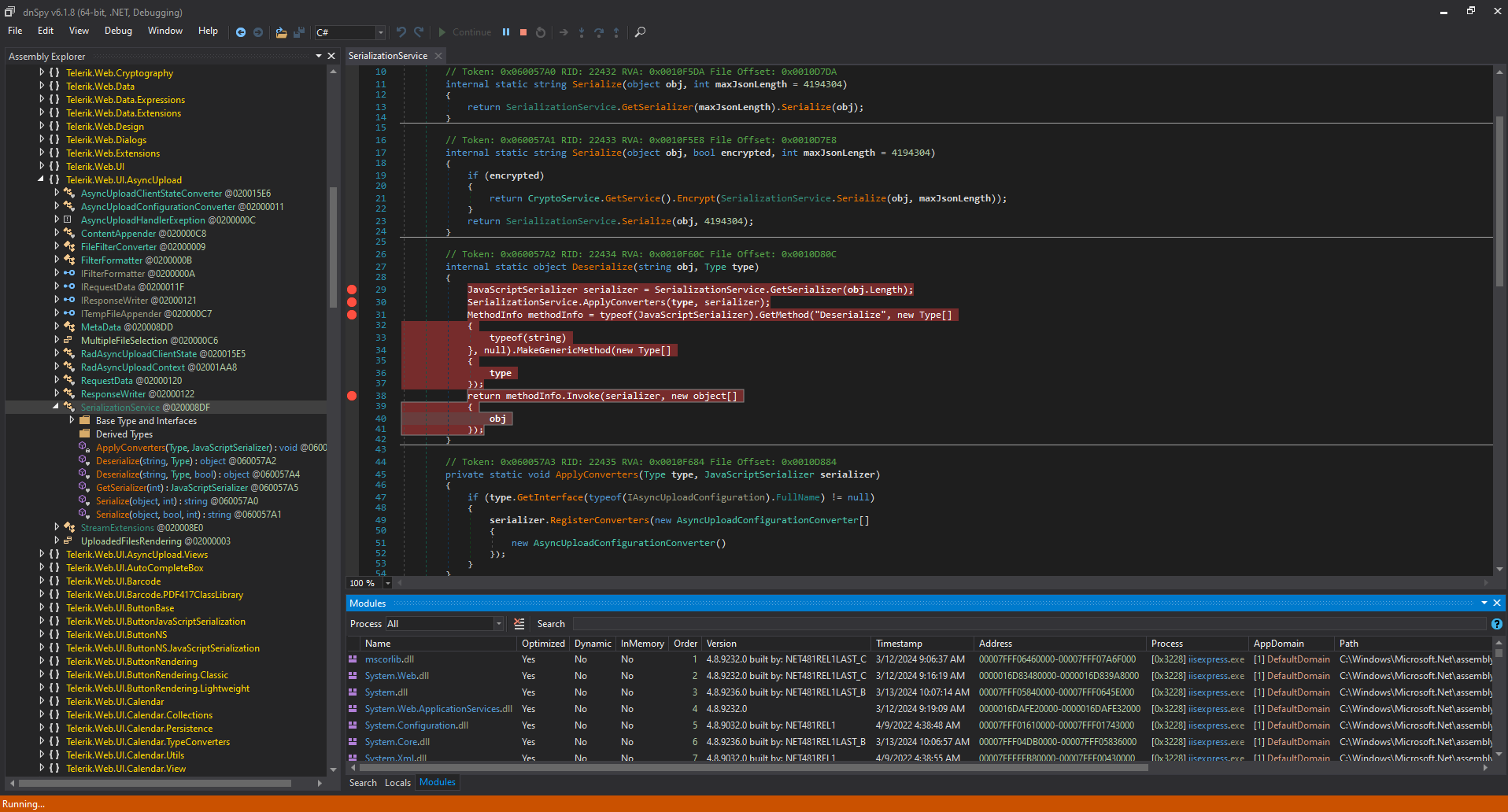Click the Open file folder icon
The image size is (1508, 812).
coord(281,32)
